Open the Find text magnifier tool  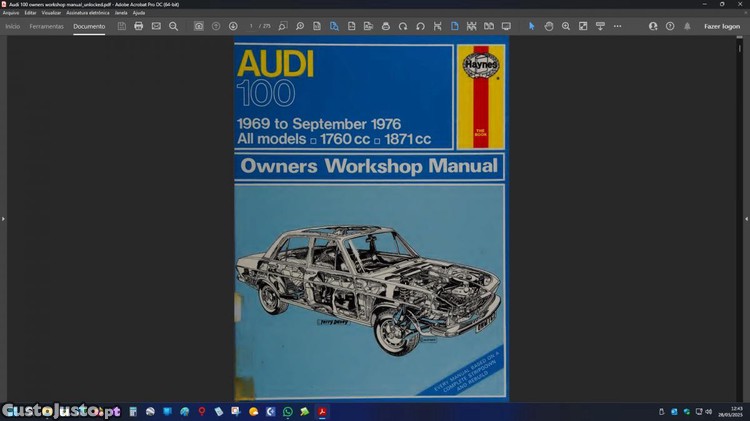click(x=173, y=26)
